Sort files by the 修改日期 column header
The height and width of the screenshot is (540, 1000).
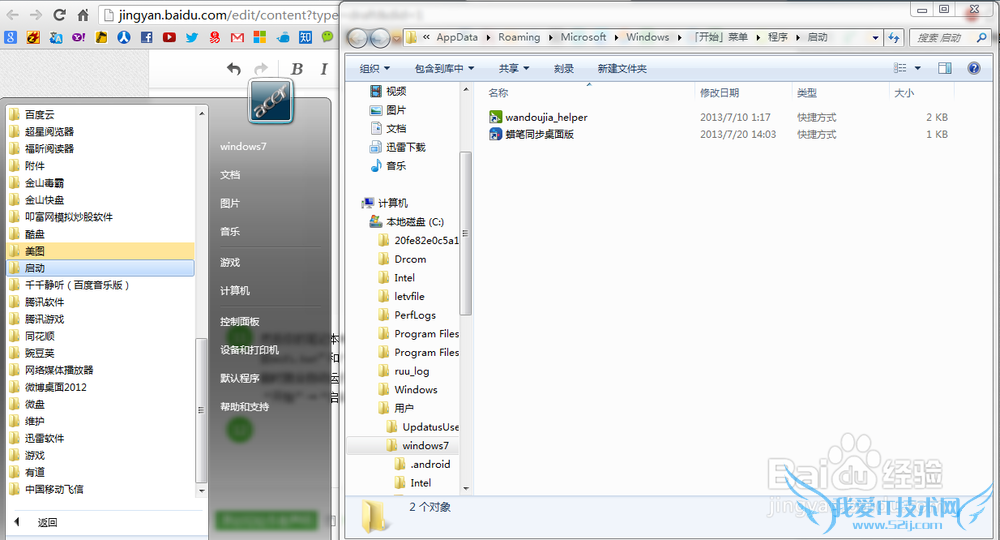click(x=719, y=92)
